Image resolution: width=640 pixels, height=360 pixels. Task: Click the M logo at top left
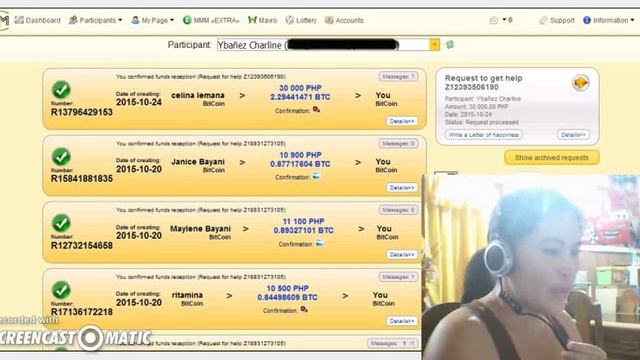(4, 20)
